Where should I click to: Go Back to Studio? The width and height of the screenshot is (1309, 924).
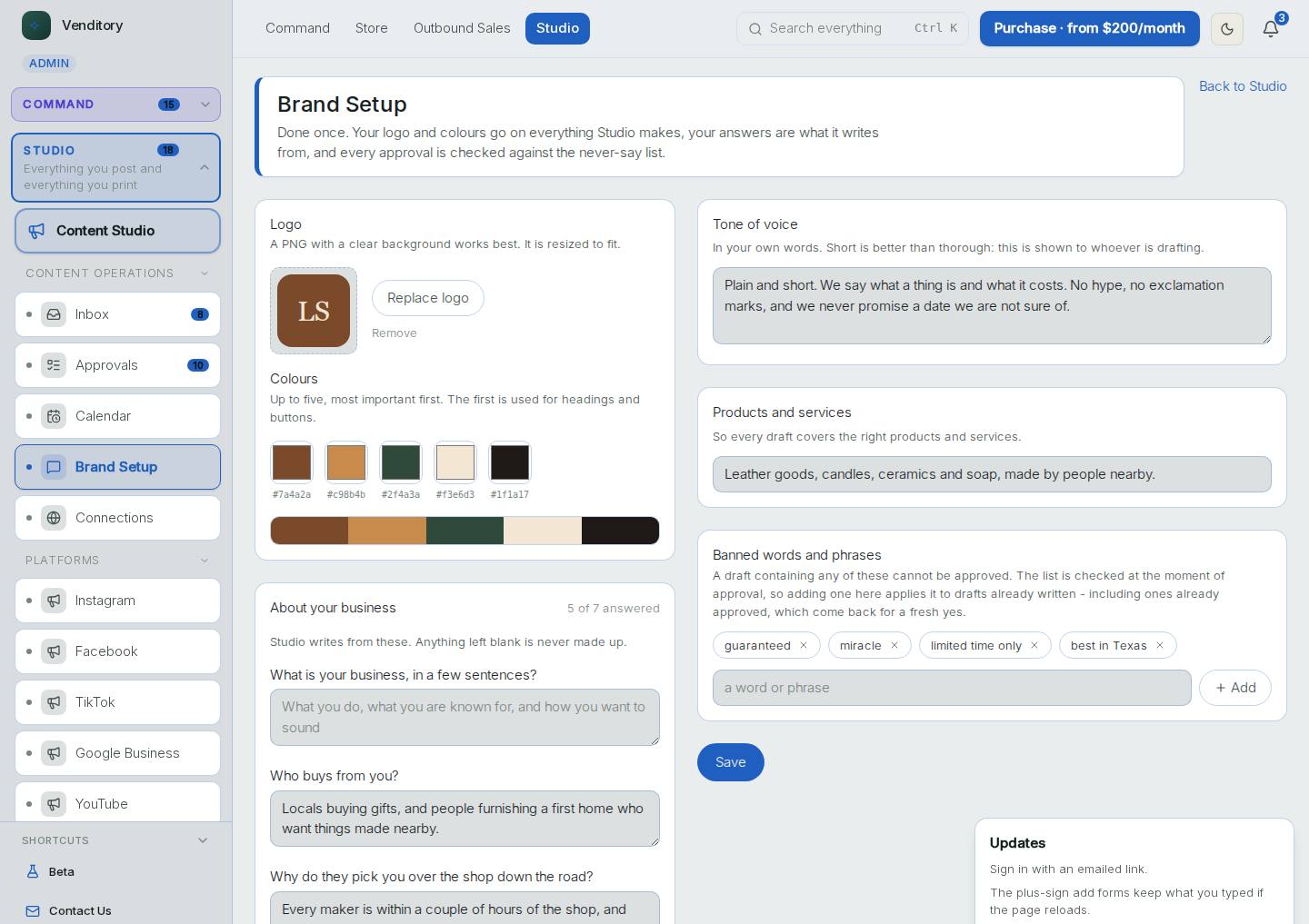click(1243, 86)
